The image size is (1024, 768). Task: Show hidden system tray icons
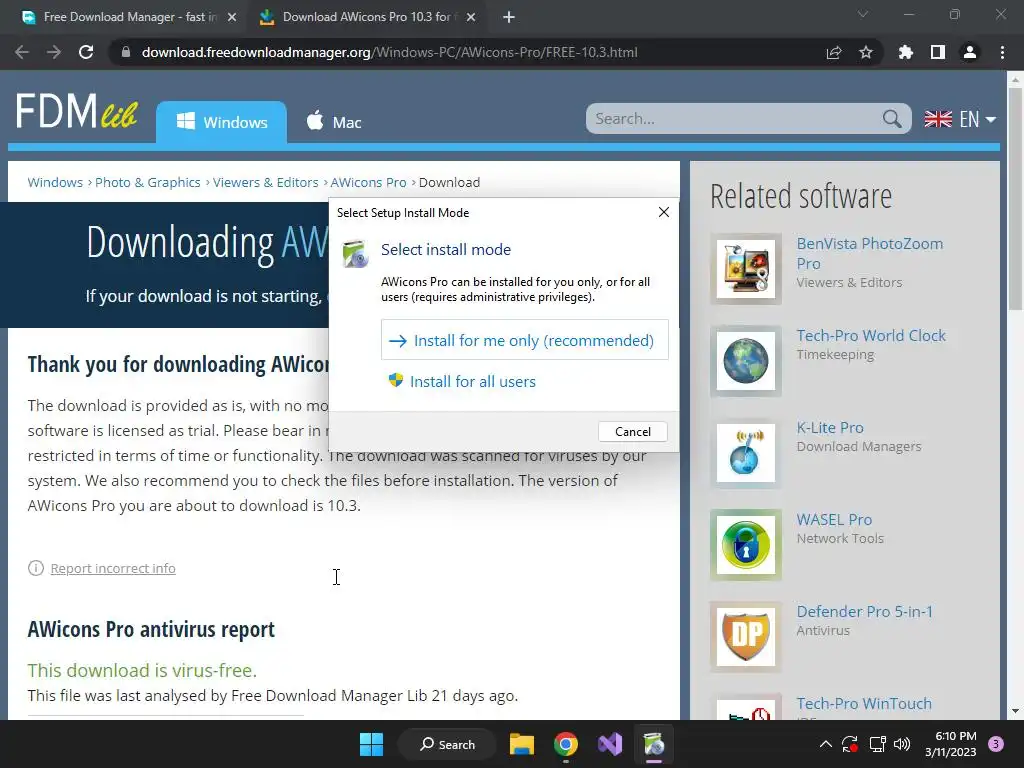(825, 744)
